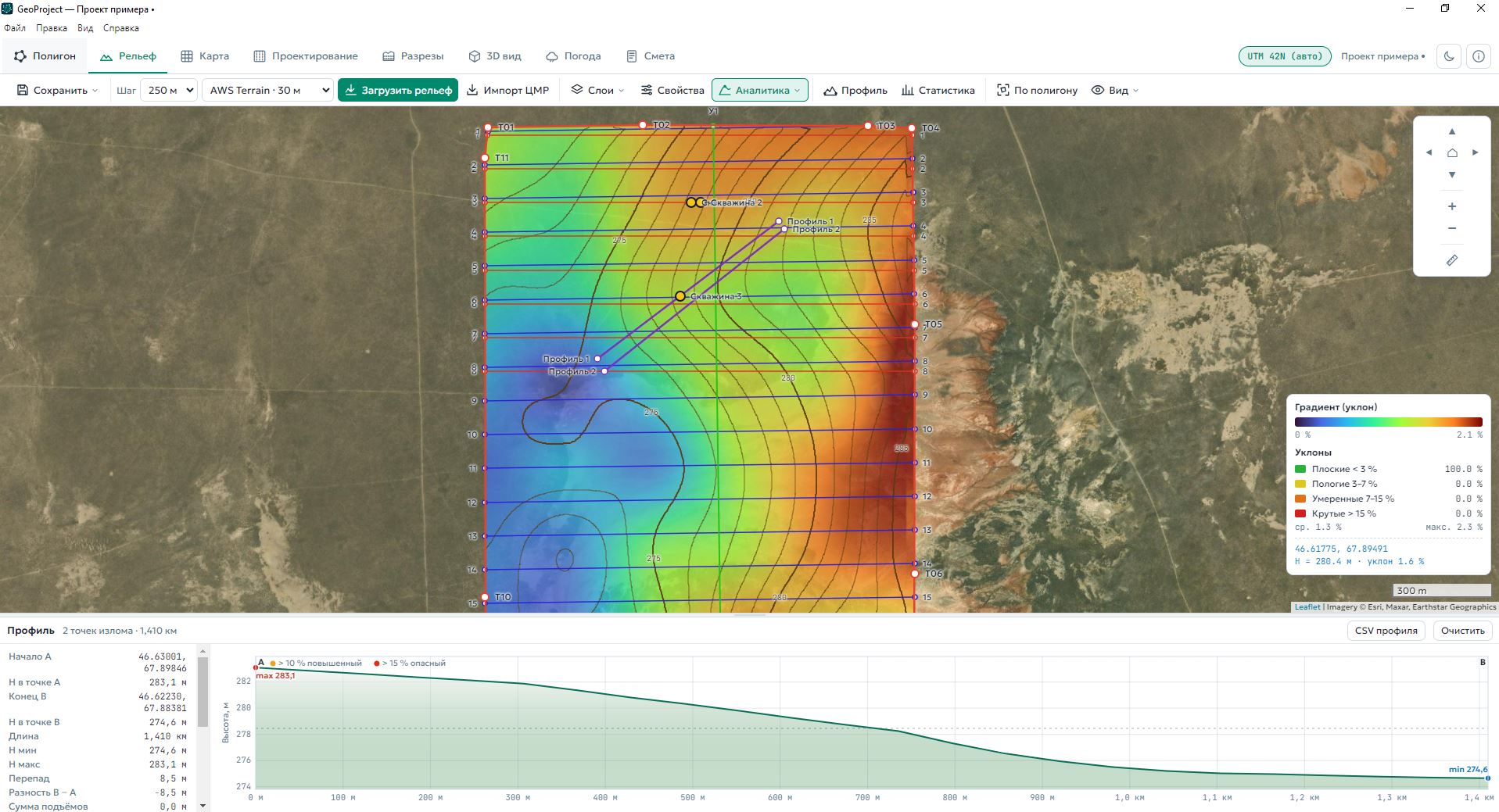The width and height of the screenshot is (1499, 812).
Task: Reset map view with home icon
Action: [x=1452, y=152]
